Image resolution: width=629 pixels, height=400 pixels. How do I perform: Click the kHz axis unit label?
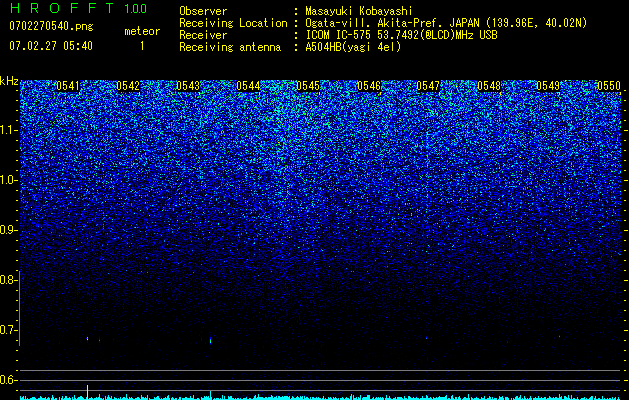[9, 81]
